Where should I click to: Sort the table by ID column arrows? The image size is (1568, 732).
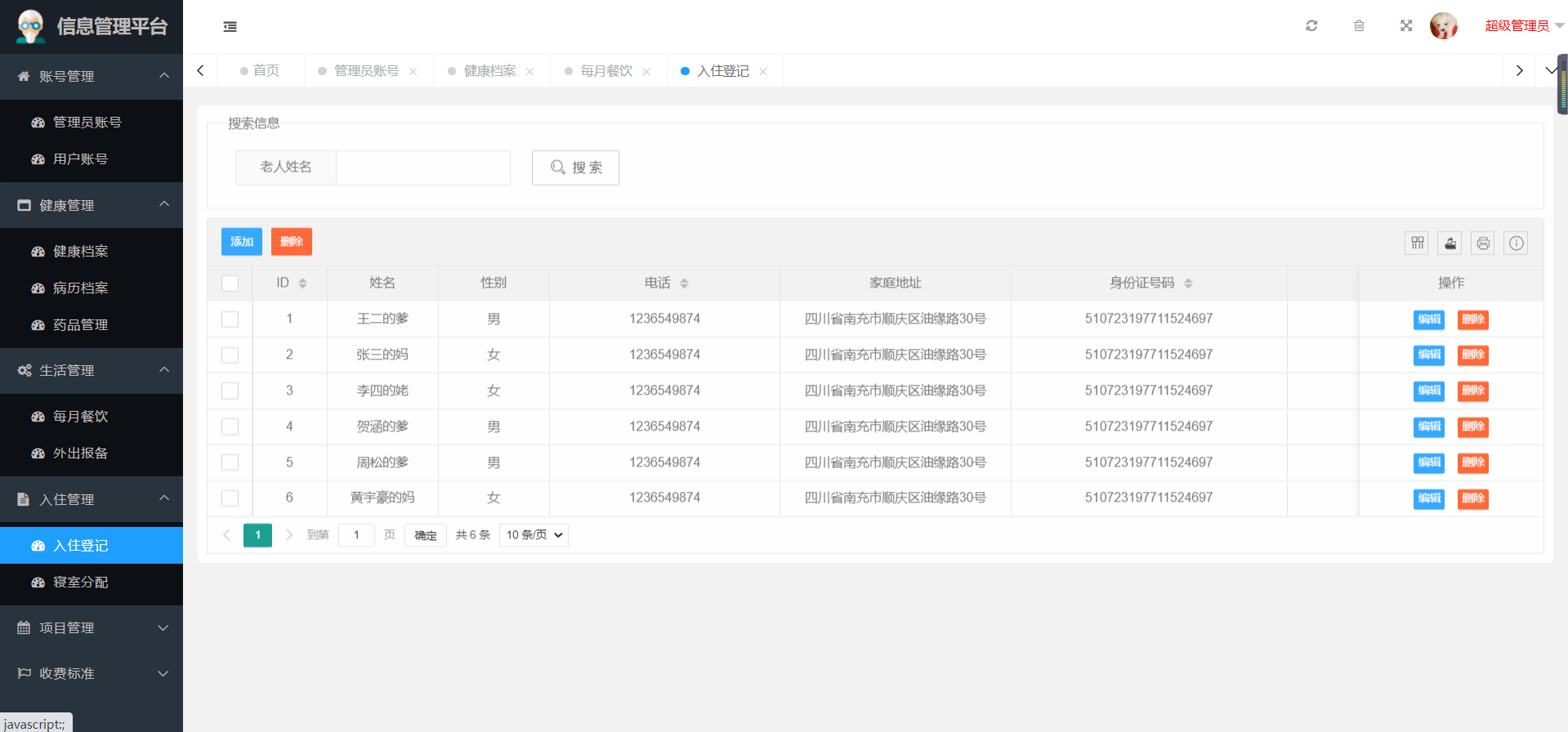(302, 283)
